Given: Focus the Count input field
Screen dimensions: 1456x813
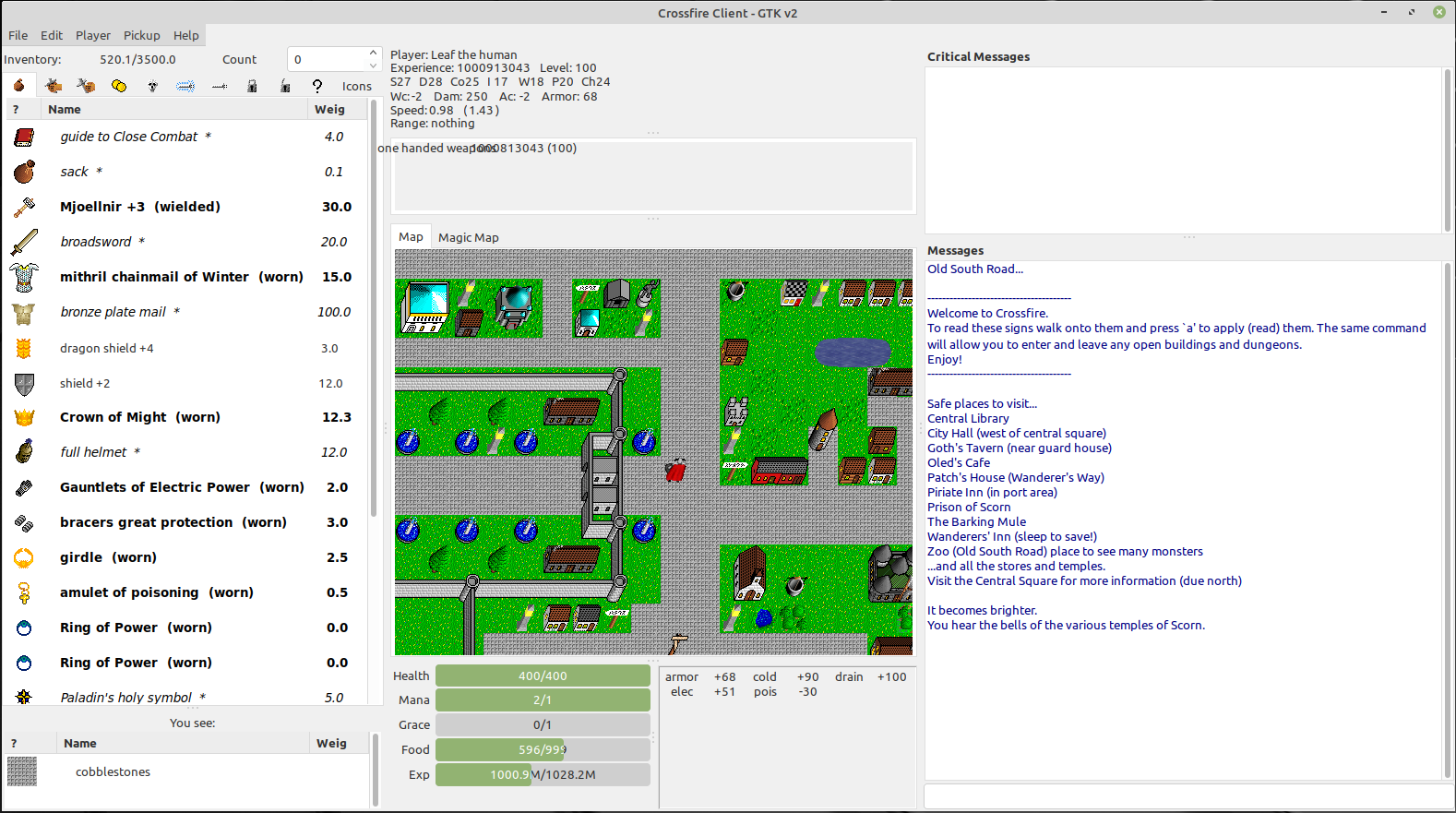Looking at the screenshot, I should 328,59.
